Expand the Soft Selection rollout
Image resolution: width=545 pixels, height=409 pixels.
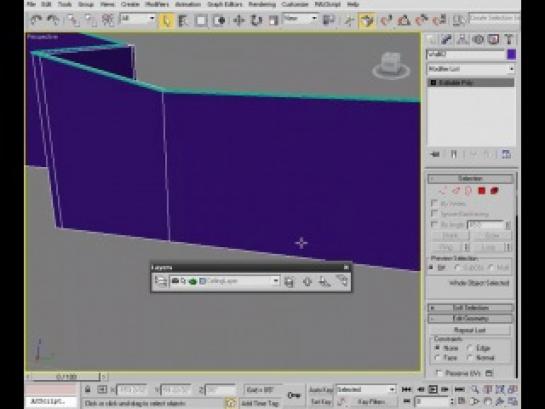tap(471, 308)
